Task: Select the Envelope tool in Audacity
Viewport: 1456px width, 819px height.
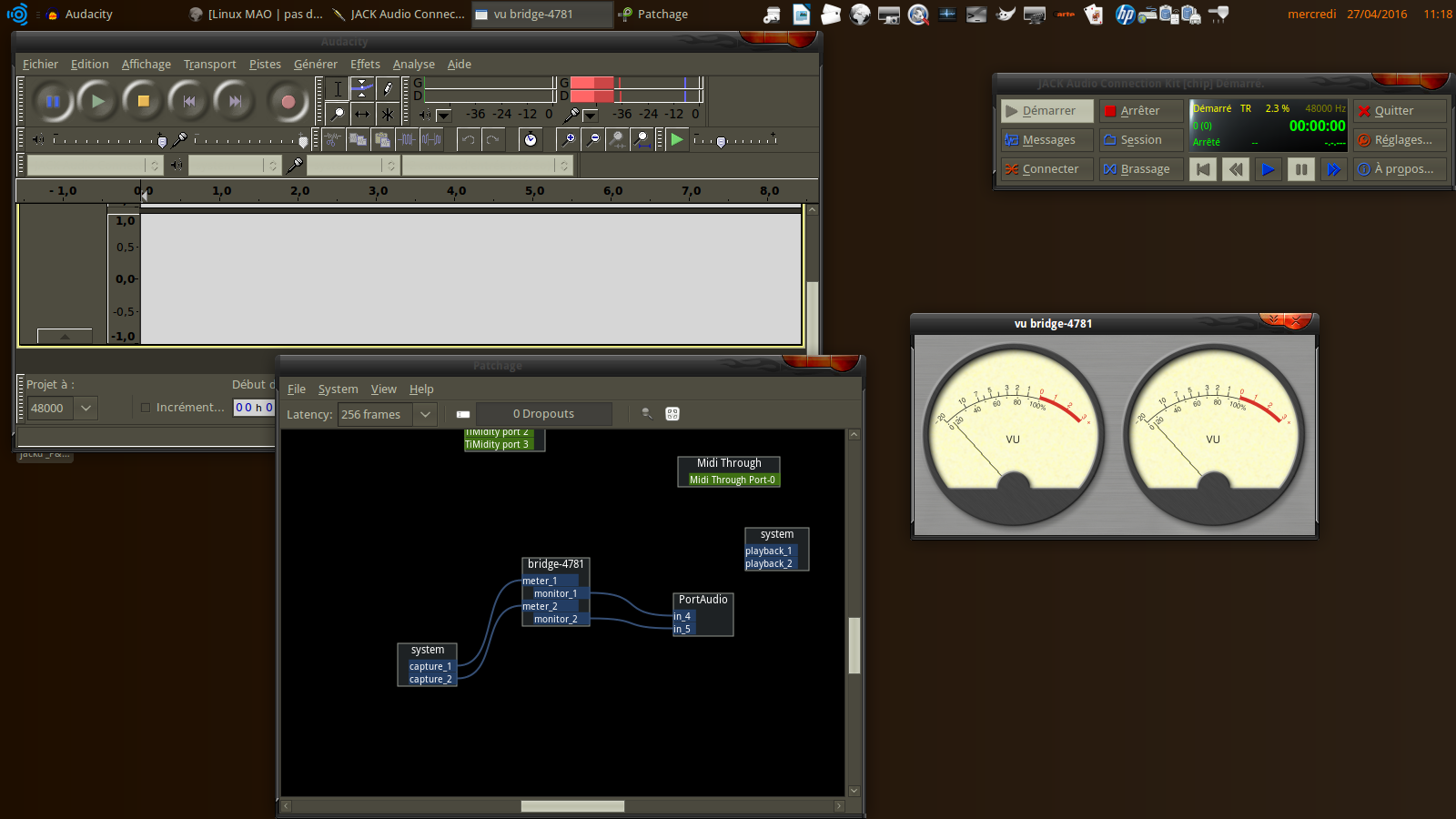Action: click(362, 88)
